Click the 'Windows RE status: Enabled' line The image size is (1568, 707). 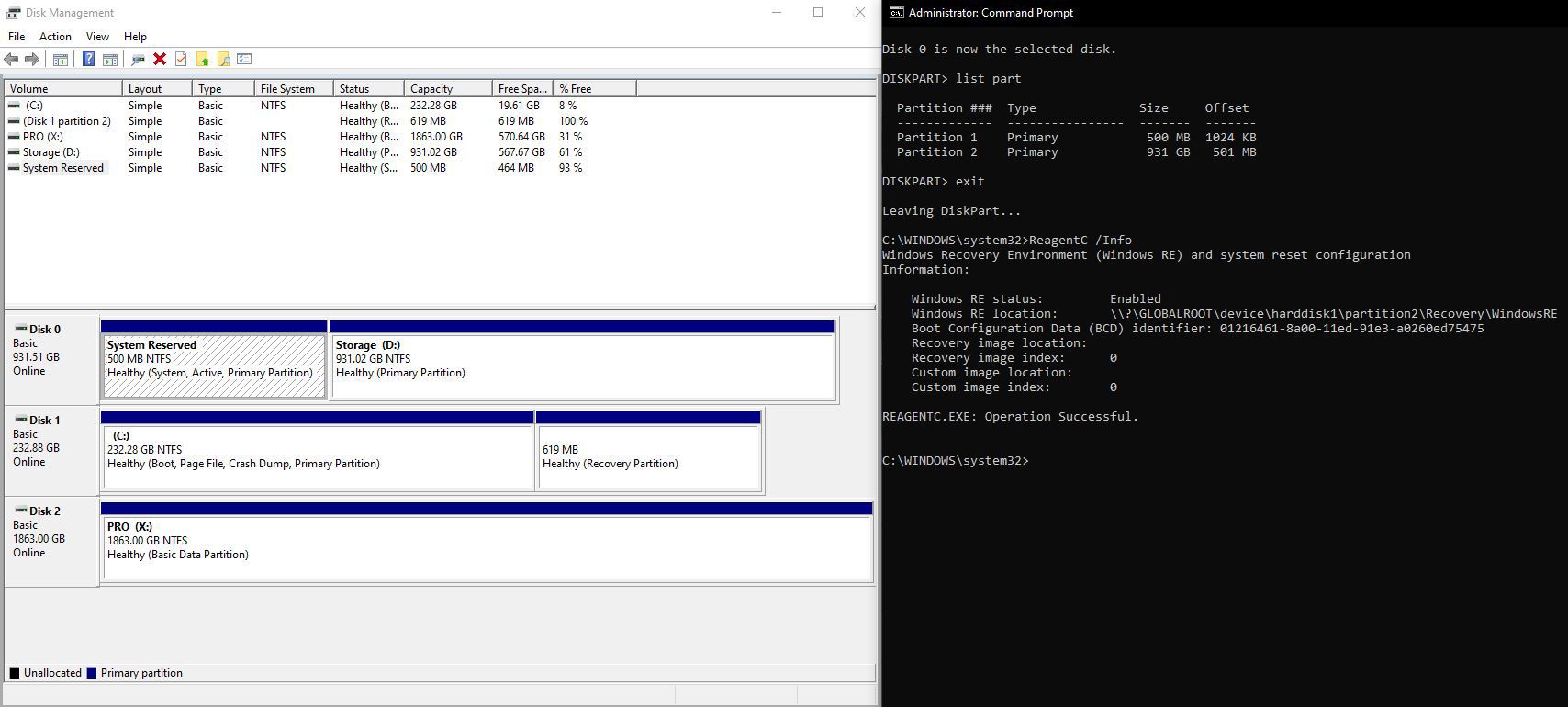1036,299
